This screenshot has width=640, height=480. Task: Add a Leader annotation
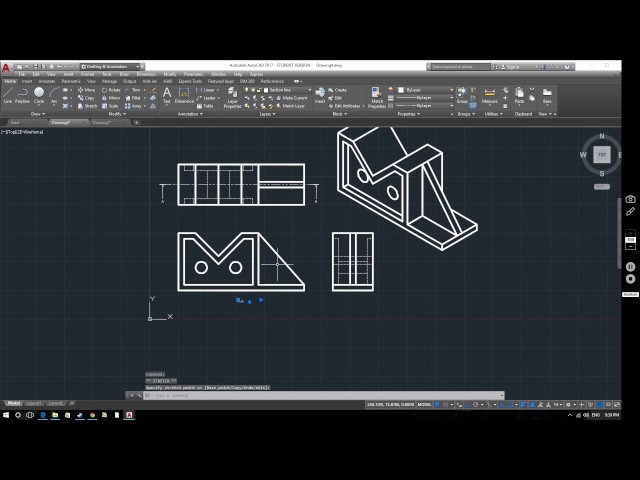(206, 98)
